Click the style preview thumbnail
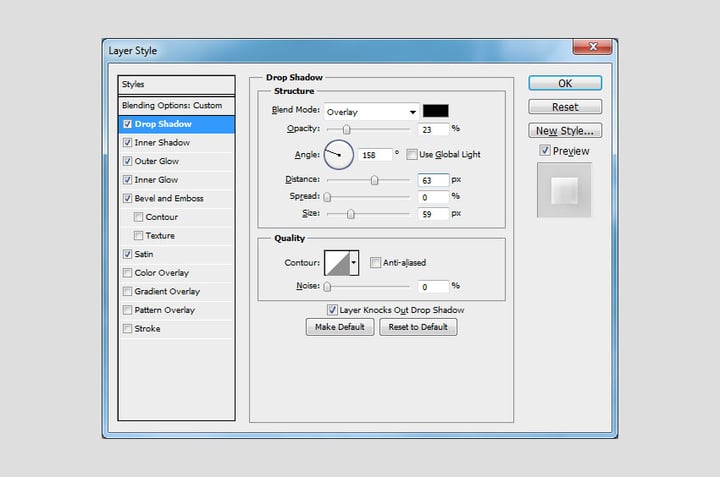 click(565, 190)
